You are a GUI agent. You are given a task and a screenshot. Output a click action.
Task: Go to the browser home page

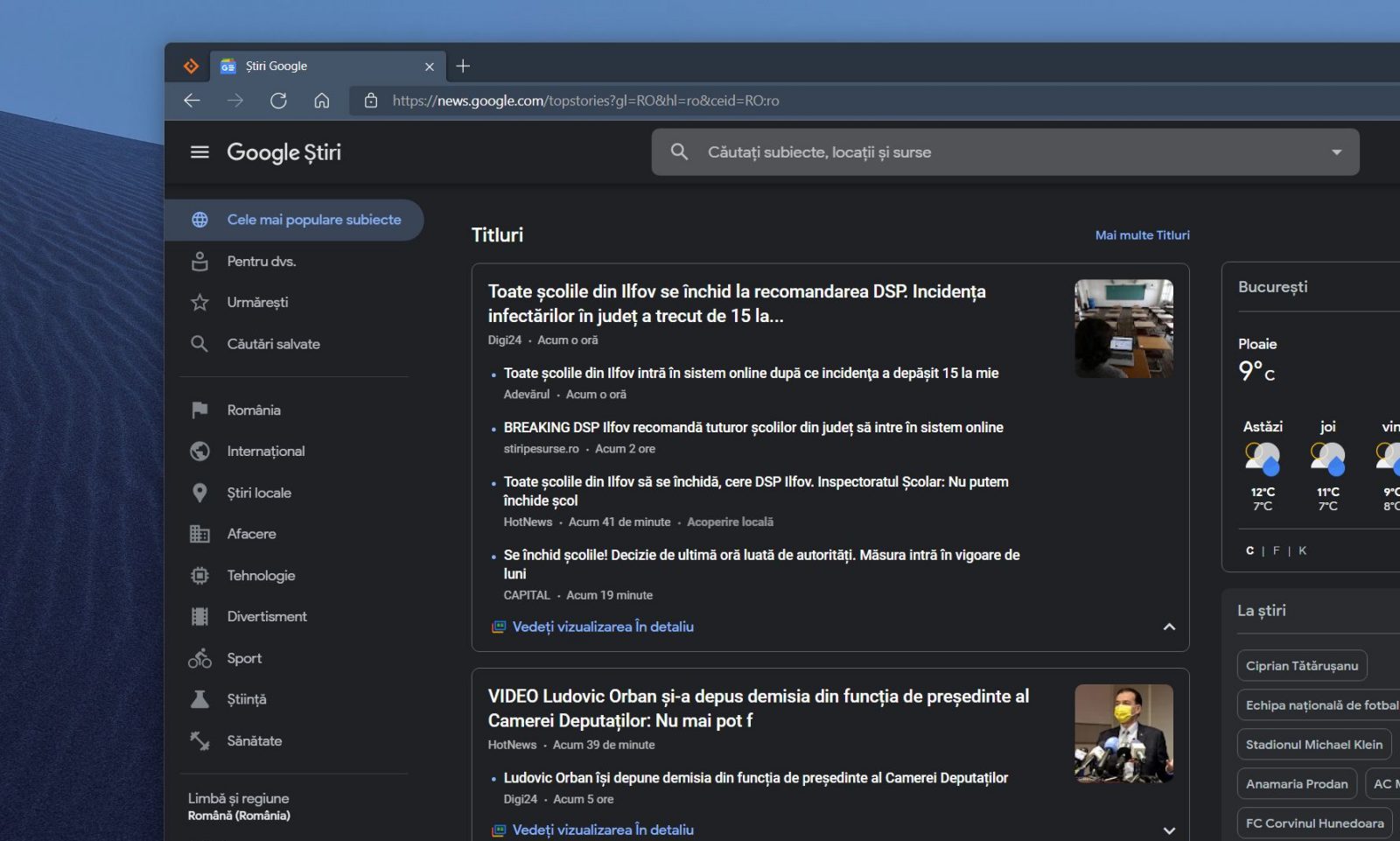point(322,101)
